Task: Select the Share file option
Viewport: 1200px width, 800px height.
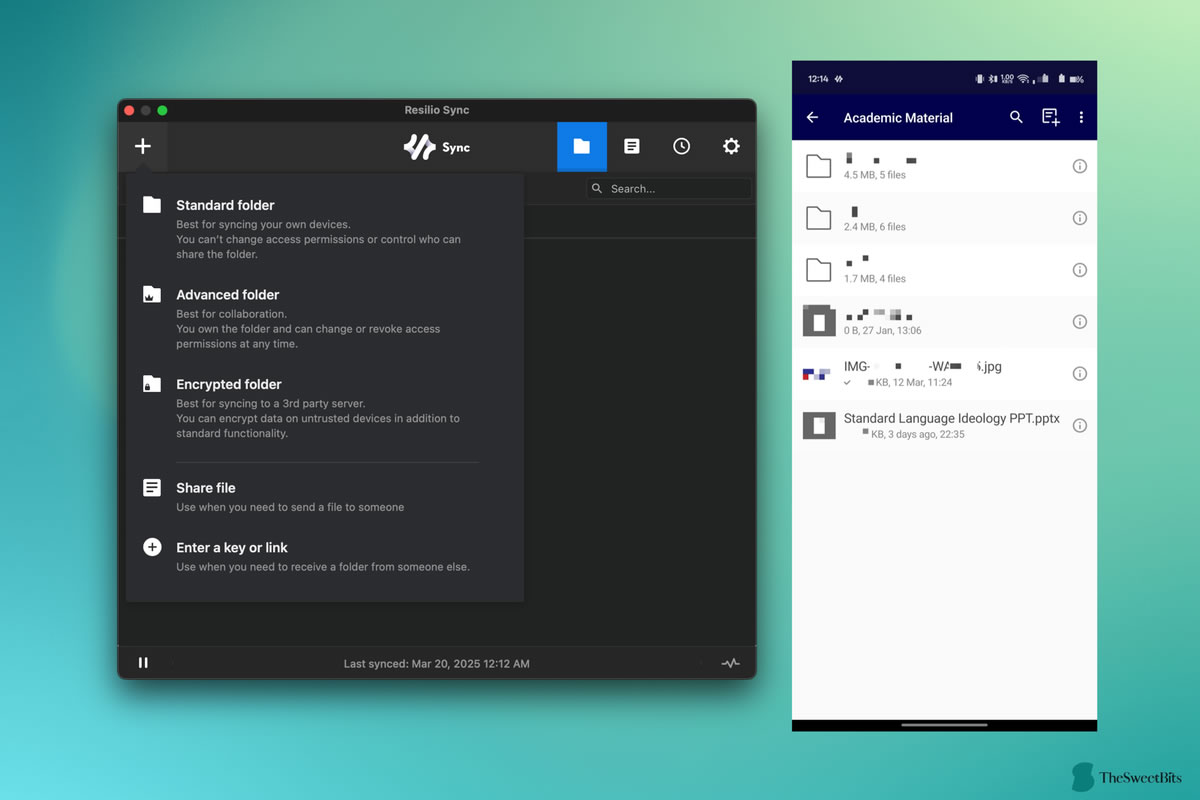Action: coord(324,496)
